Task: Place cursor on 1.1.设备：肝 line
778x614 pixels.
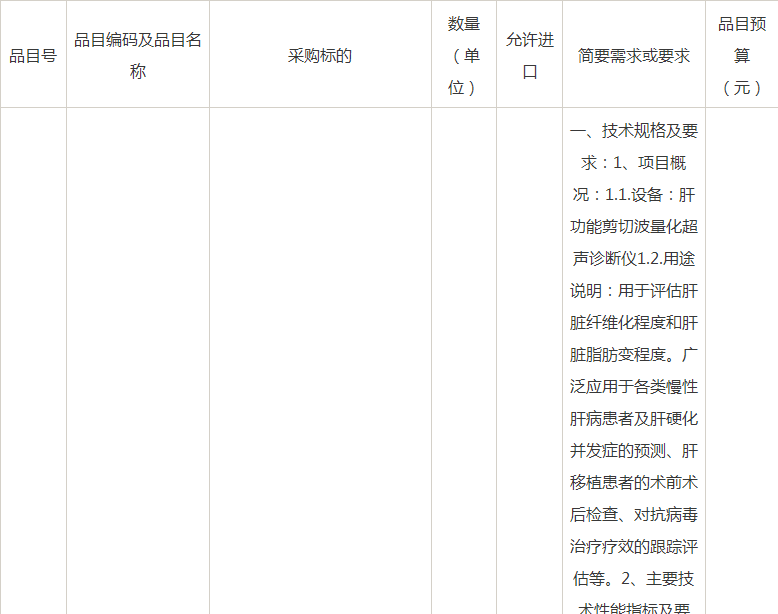Action: click(634, 195)
